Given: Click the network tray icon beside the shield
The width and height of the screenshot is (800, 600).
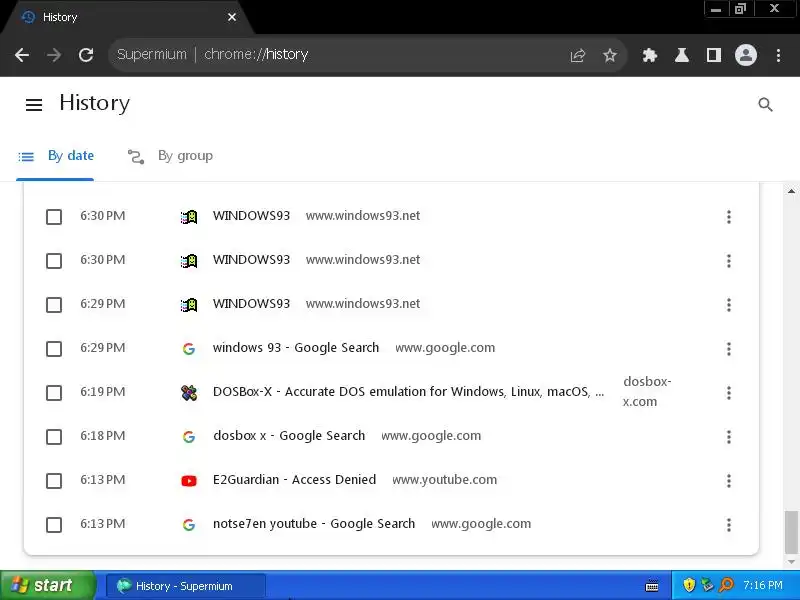Looking at the screenshot, I should tap(707, 585).
